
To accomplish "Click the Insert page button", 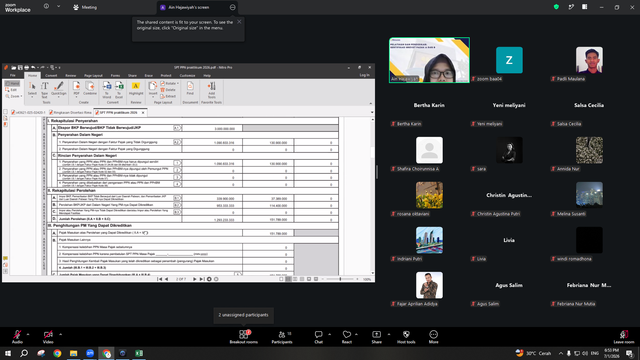I will point(153,90).
